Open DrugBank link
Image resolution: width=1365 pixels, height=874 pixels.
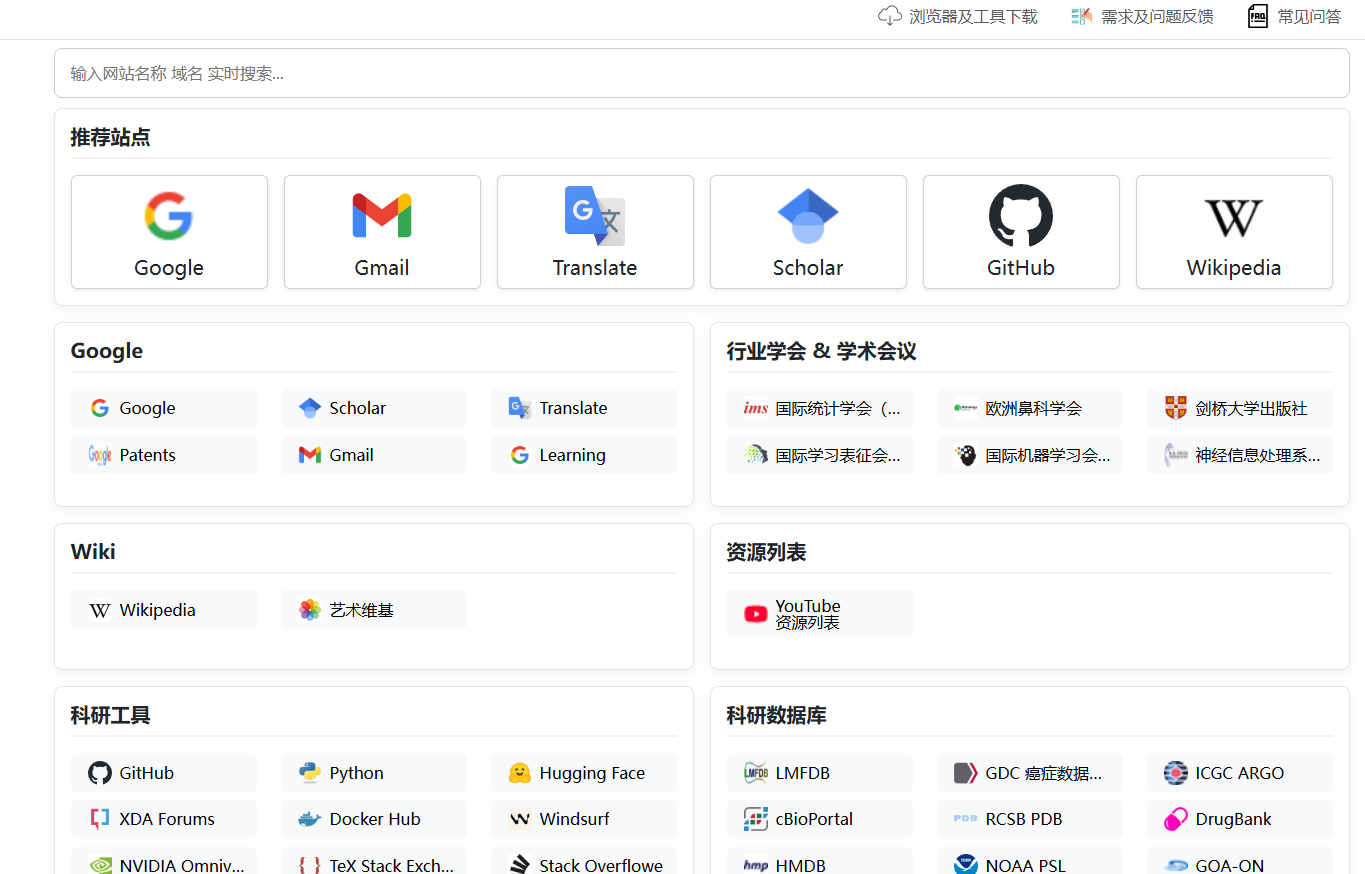pos(1240,819)
